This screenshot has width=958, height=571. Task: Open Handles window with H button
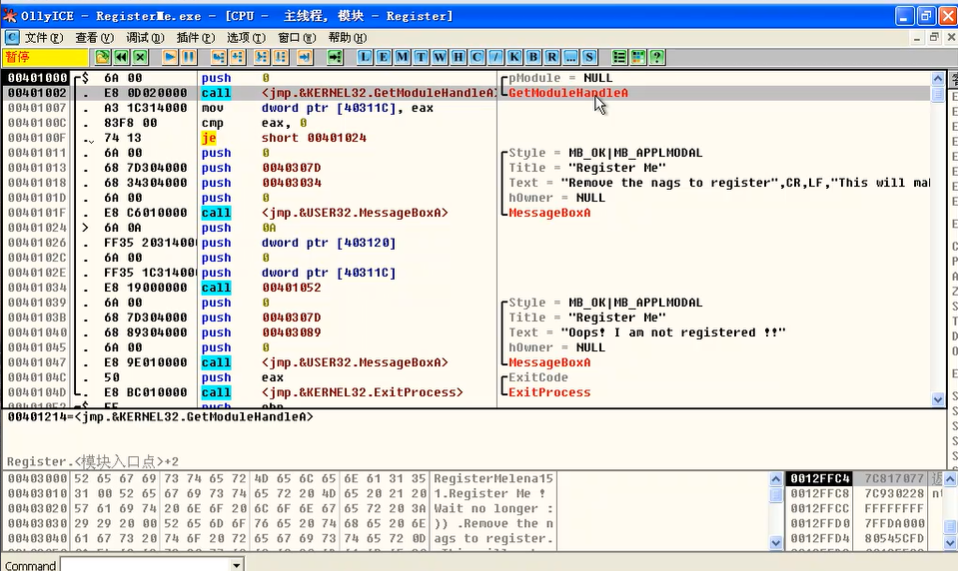pyautogui.click(x=458, y=57)
